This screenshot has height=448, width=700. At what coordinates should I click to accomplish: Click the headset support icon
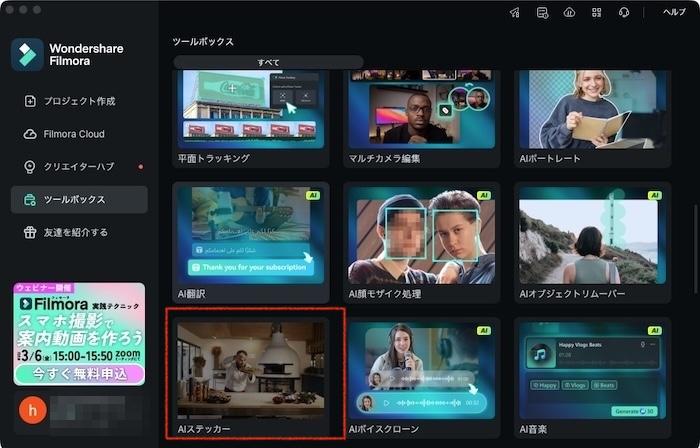pyautogui.click(x=624, y=12)
